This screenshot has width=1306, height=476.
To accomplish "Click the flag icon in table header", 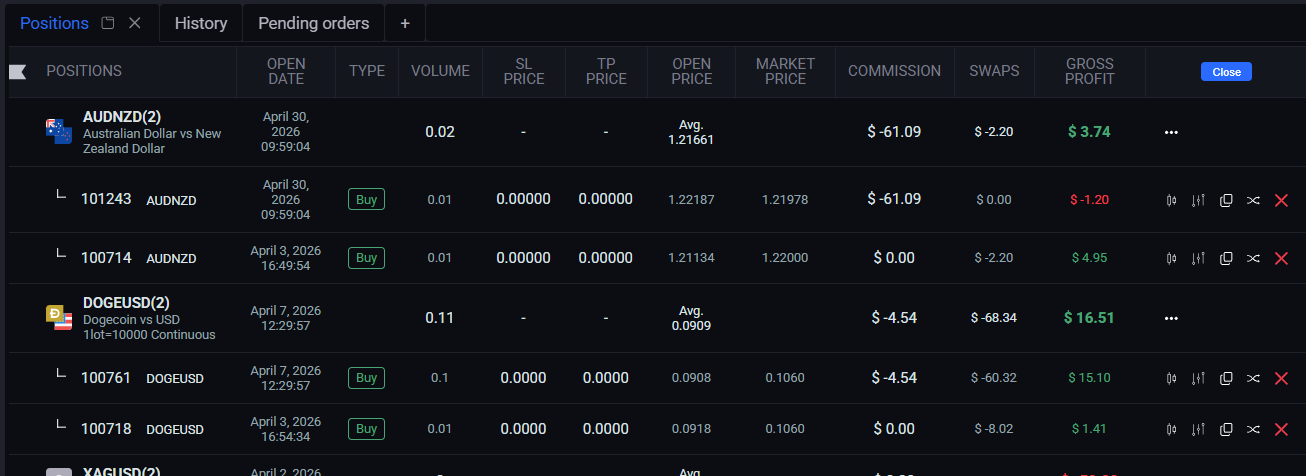I will 17,71.
